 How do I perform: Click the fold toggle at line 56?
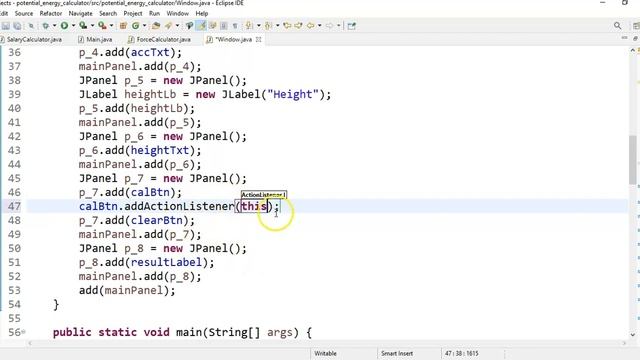pyautogui.click(x=23, y=332)
